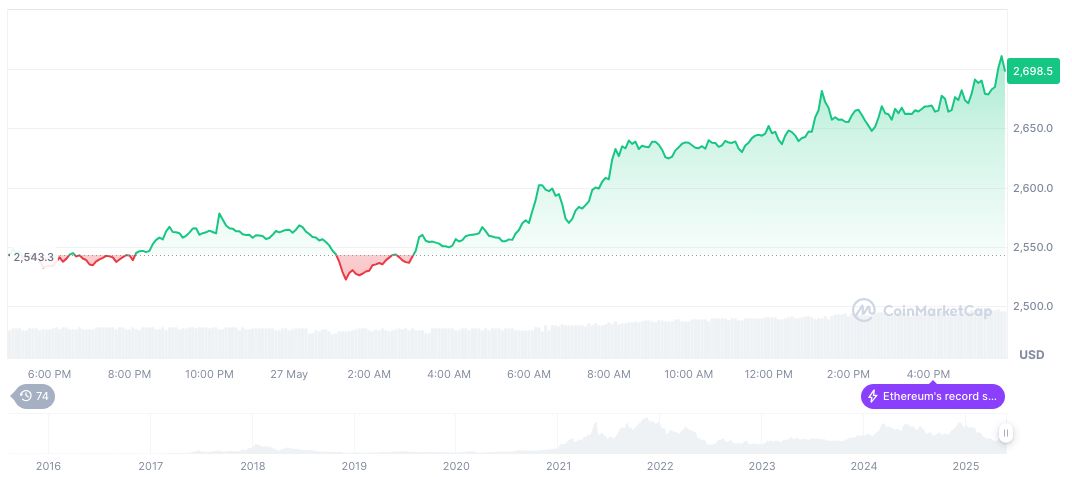Click the USD currency label
1072x477 pixels.
(1031, 355)
